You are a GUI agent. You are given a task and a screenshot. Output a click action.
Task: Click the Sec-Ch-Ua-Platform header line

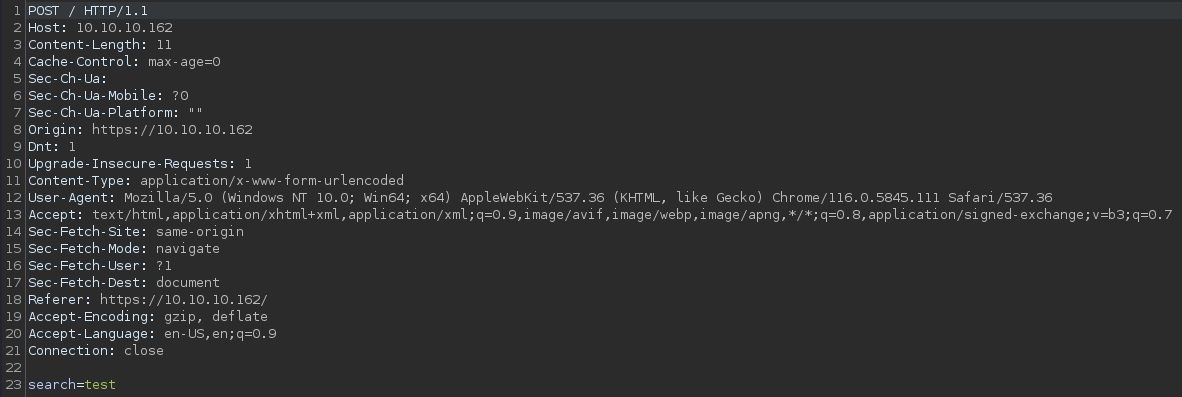[115, 112]
